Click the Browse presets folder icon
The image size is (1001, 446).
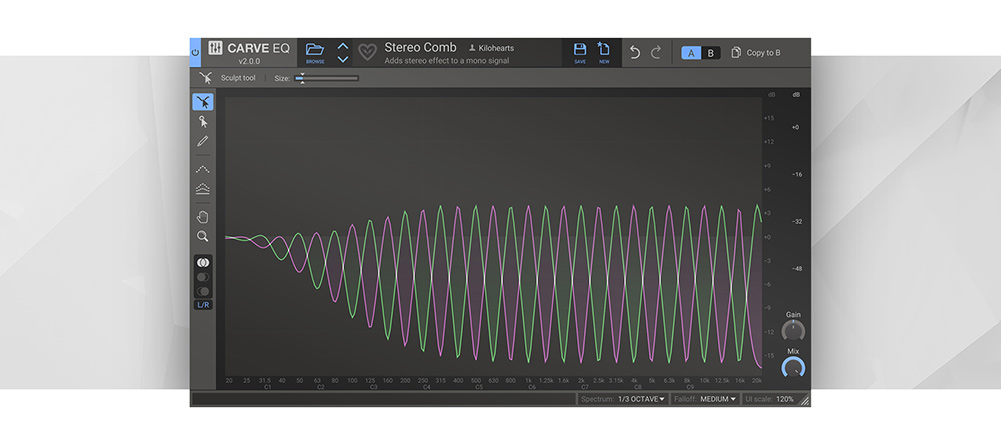point(315,52)
